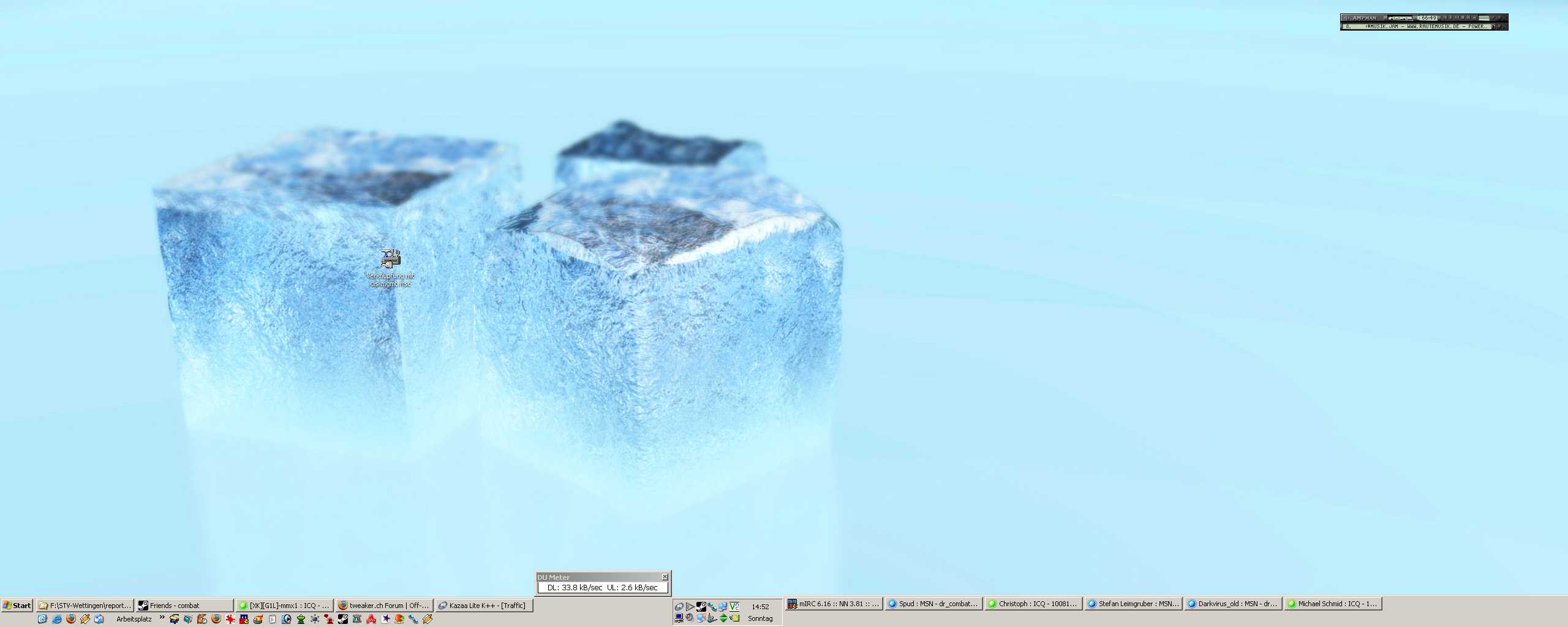1568x627 pixels.
Task: Launch Internet Explorer from quick launch
Action: tap(57, 619)
